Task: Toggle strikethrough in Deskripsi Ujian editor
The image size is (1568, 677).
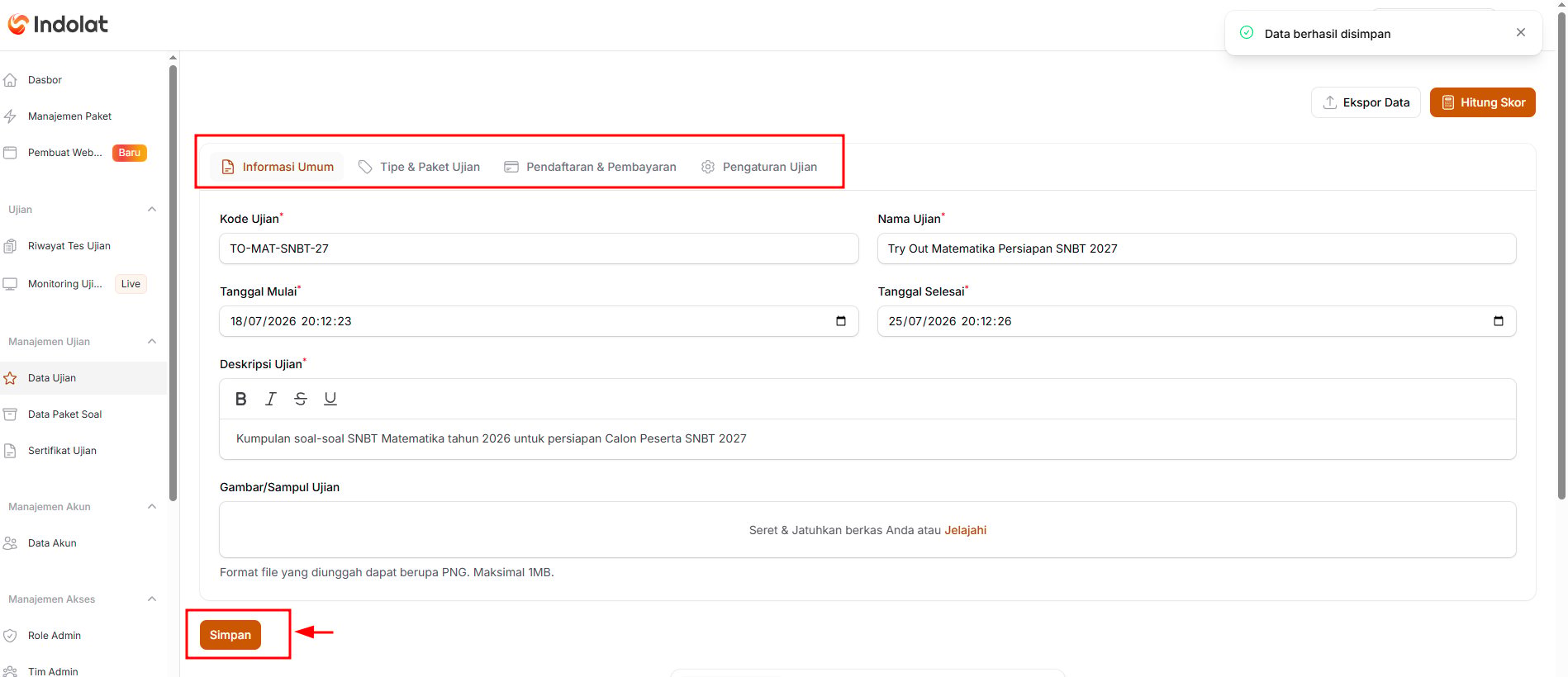Action: [x=301, y=399]
